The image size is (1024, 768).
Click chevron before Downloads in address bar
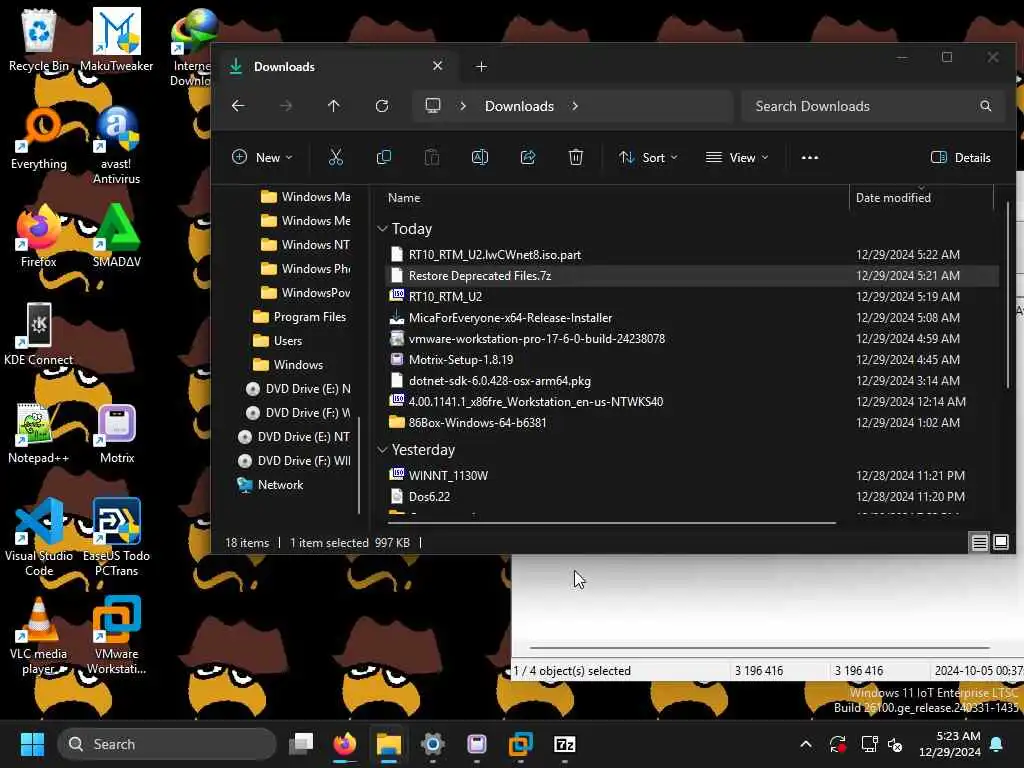(462, 106)
